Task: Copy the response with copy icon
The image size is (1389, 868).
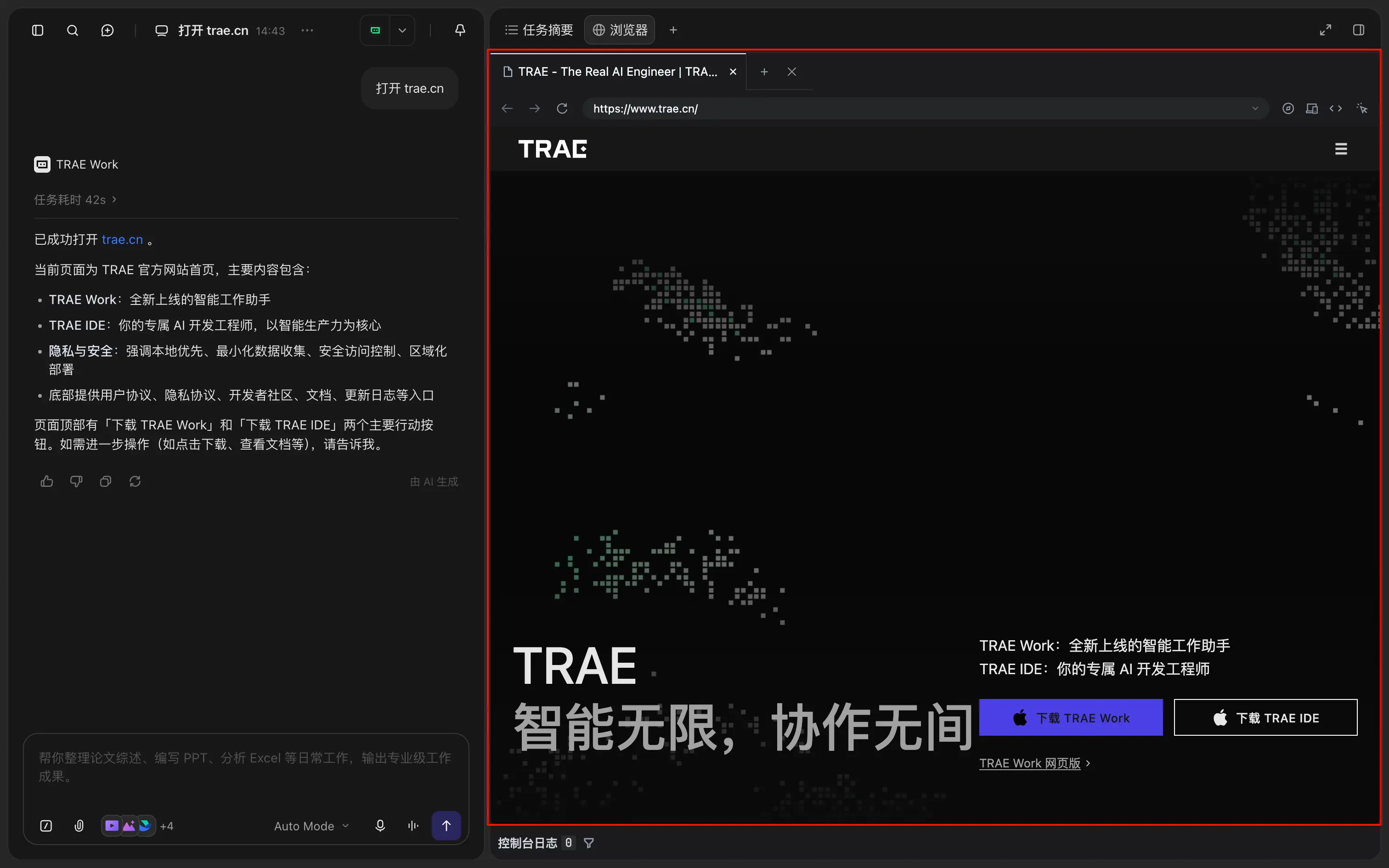Action: tap(106, 481)
